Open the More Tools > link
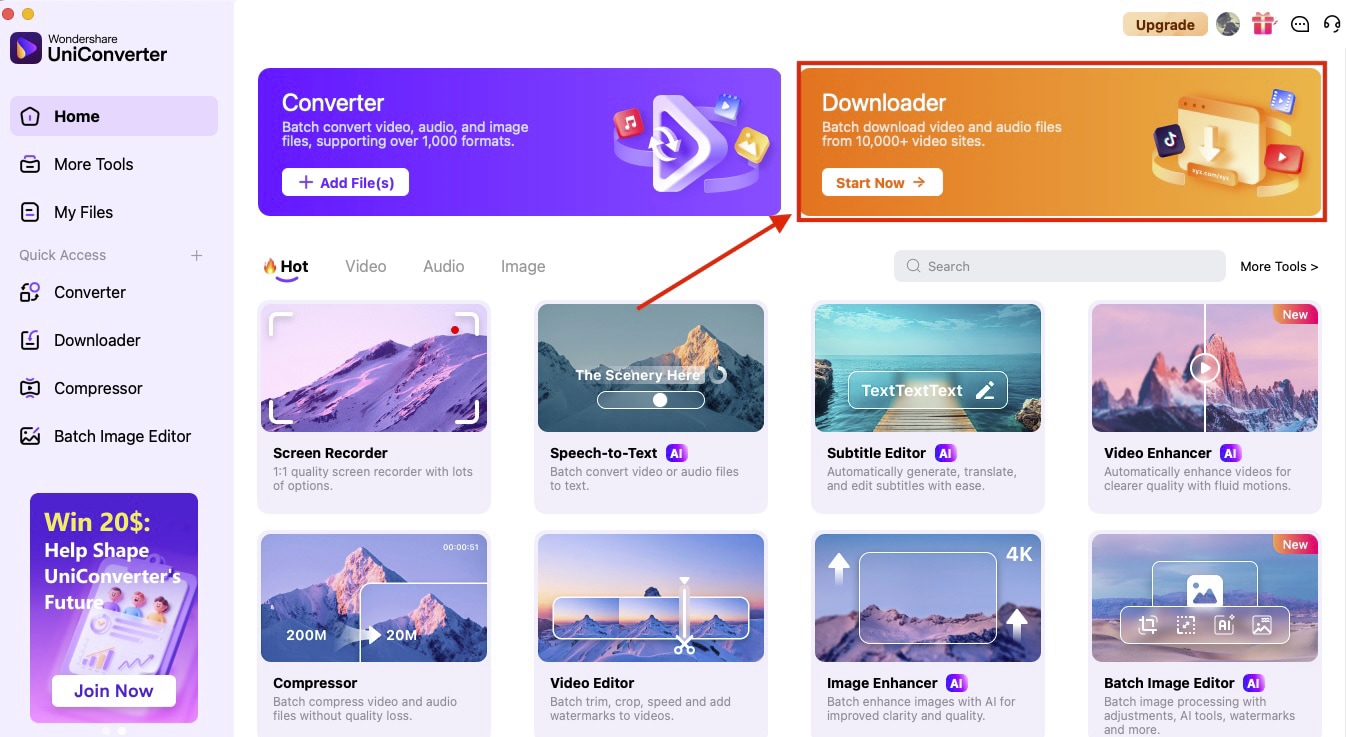The height and width of the screenshot is (737, 1346). click(x=1279, y=266)
